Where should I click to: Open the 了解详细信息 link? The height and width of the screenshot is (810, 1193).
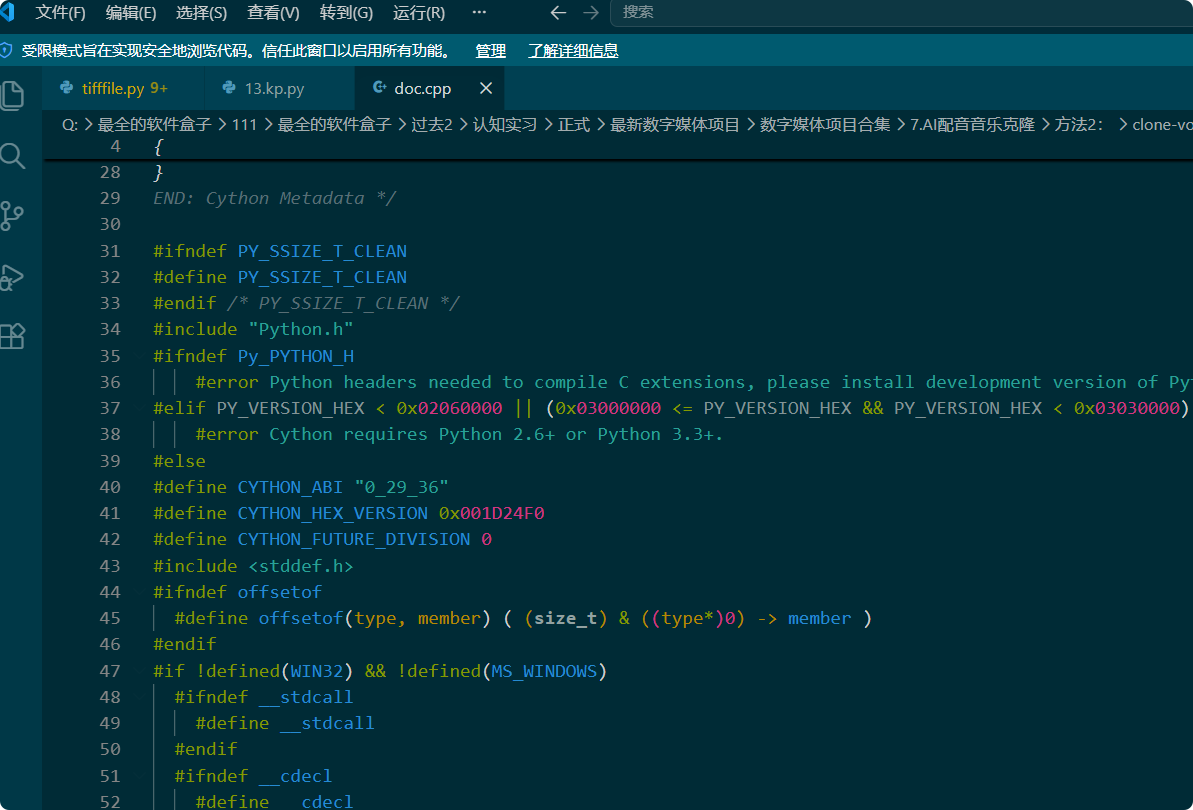(x=573, y=51)
